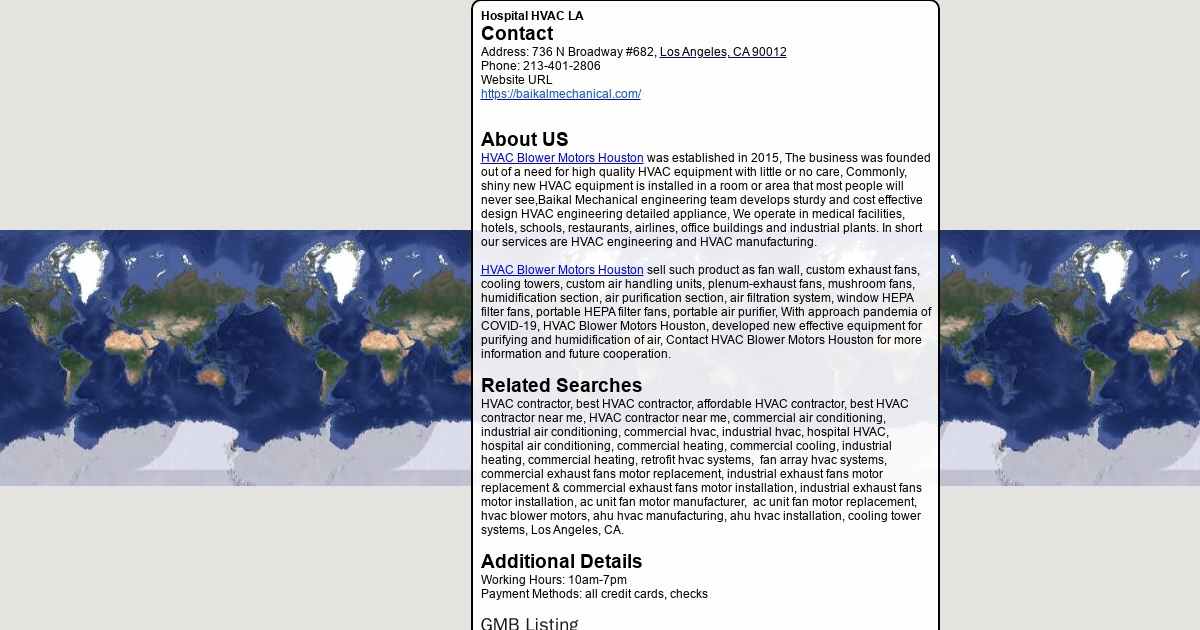
Task: Click the gray blank area above the left map
Action: pos(235,115)
